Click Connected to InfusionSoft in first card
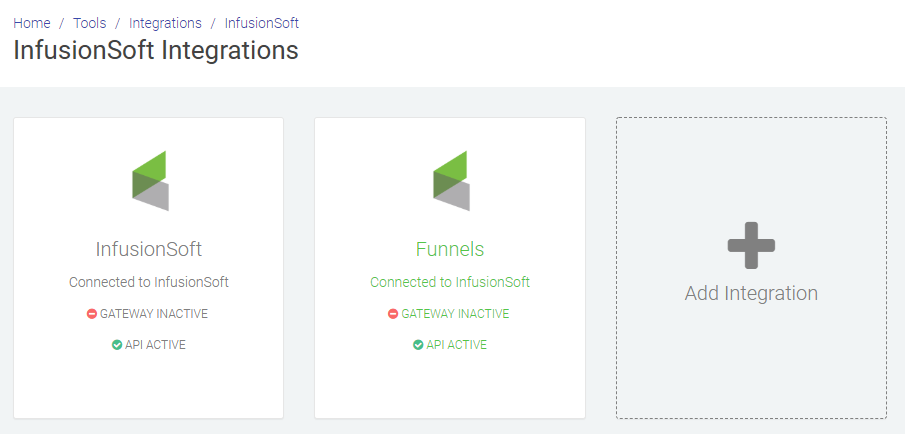Image resolution: width=905 pixels, height=434 pixels. pyautogui.click(x=149, y=282)
